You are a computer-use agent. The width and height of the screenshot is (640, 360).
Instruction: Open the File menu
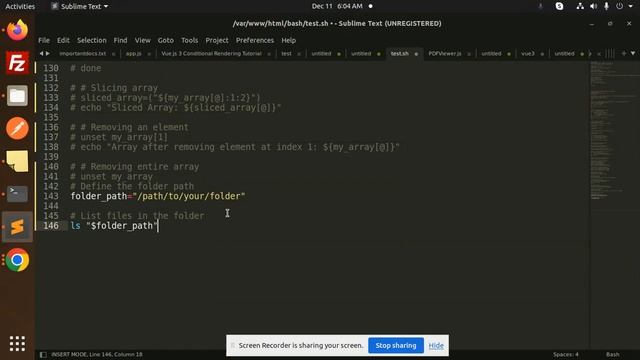[x=44, y=40]
